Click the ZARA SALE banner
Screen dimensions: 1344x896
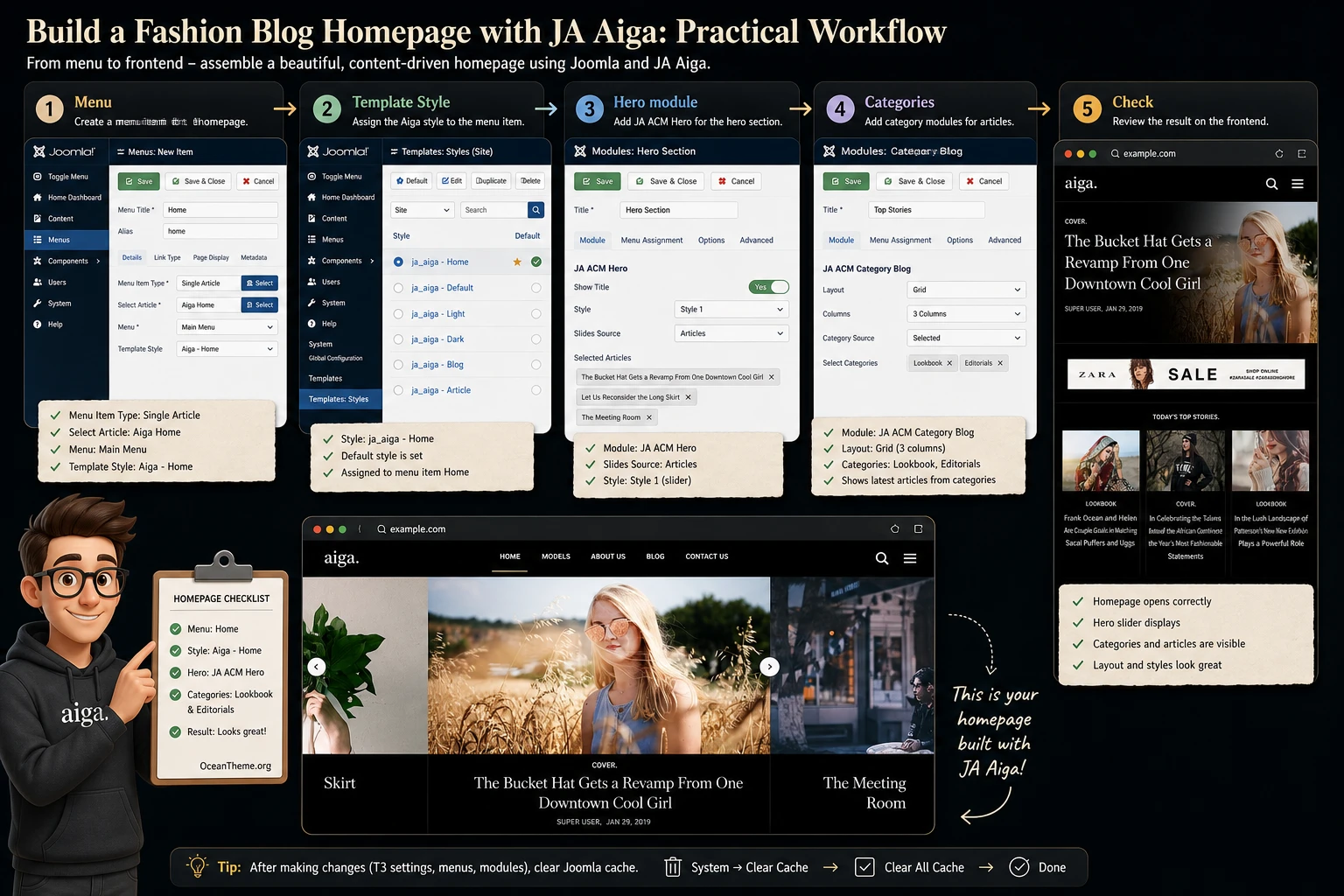1186,374
